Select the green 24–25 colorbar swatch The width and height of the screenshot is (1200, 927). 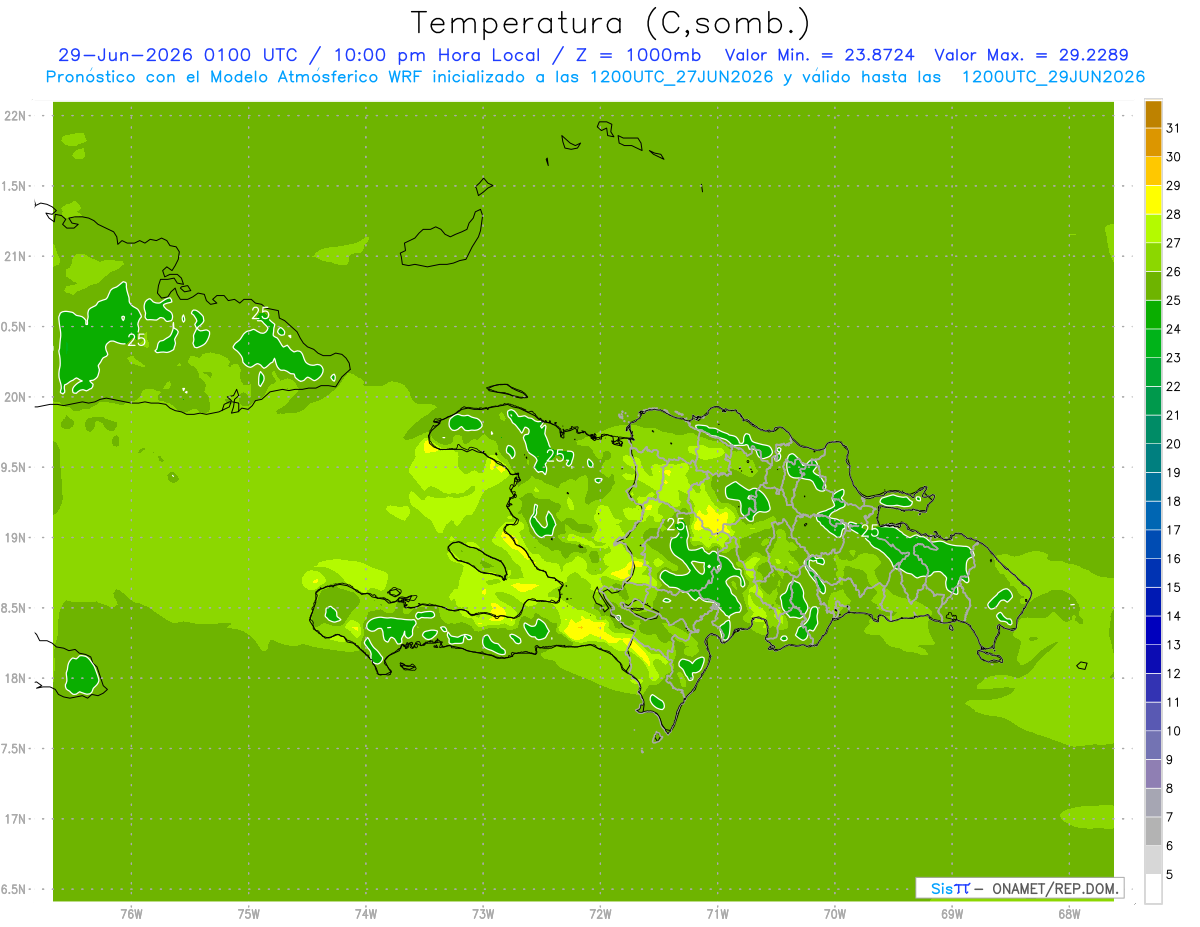pos(1153,315)
